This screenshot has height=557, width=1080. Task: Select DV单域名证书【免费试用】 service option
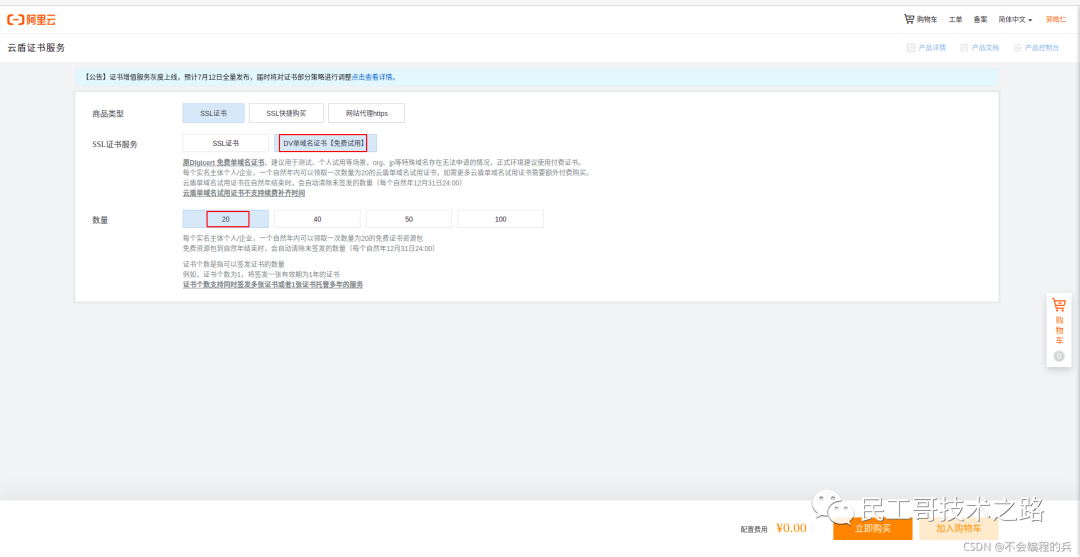click(x=323, y=143)
